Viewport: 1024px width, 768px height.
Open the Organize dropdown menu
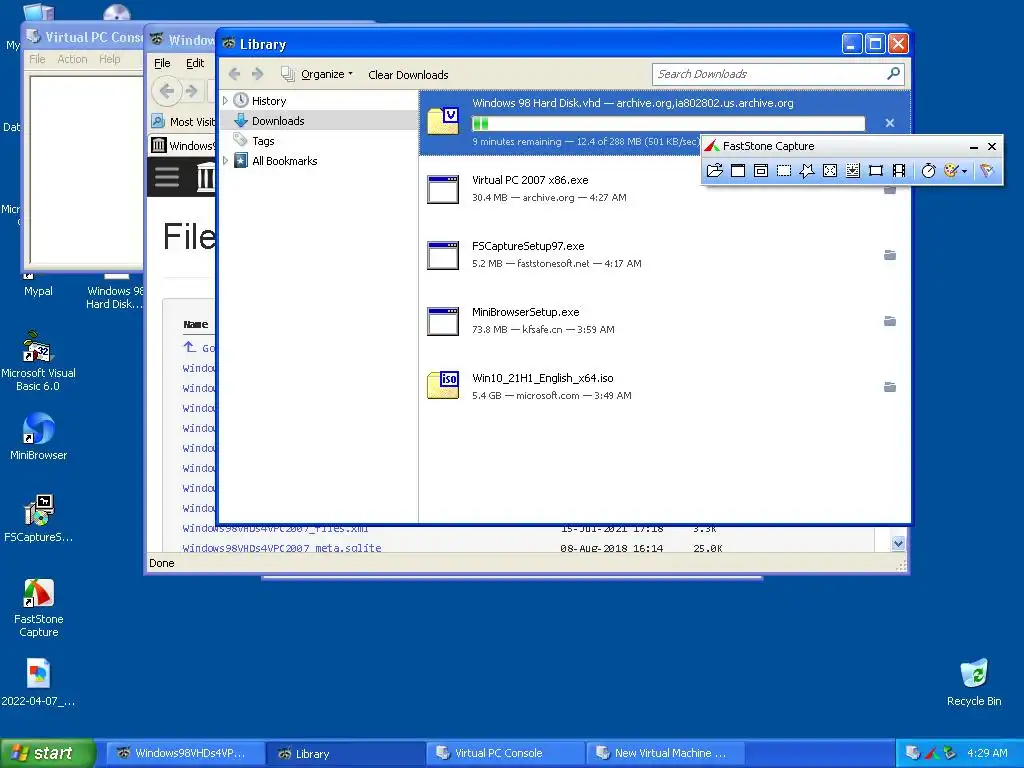(x=317, y=74)
